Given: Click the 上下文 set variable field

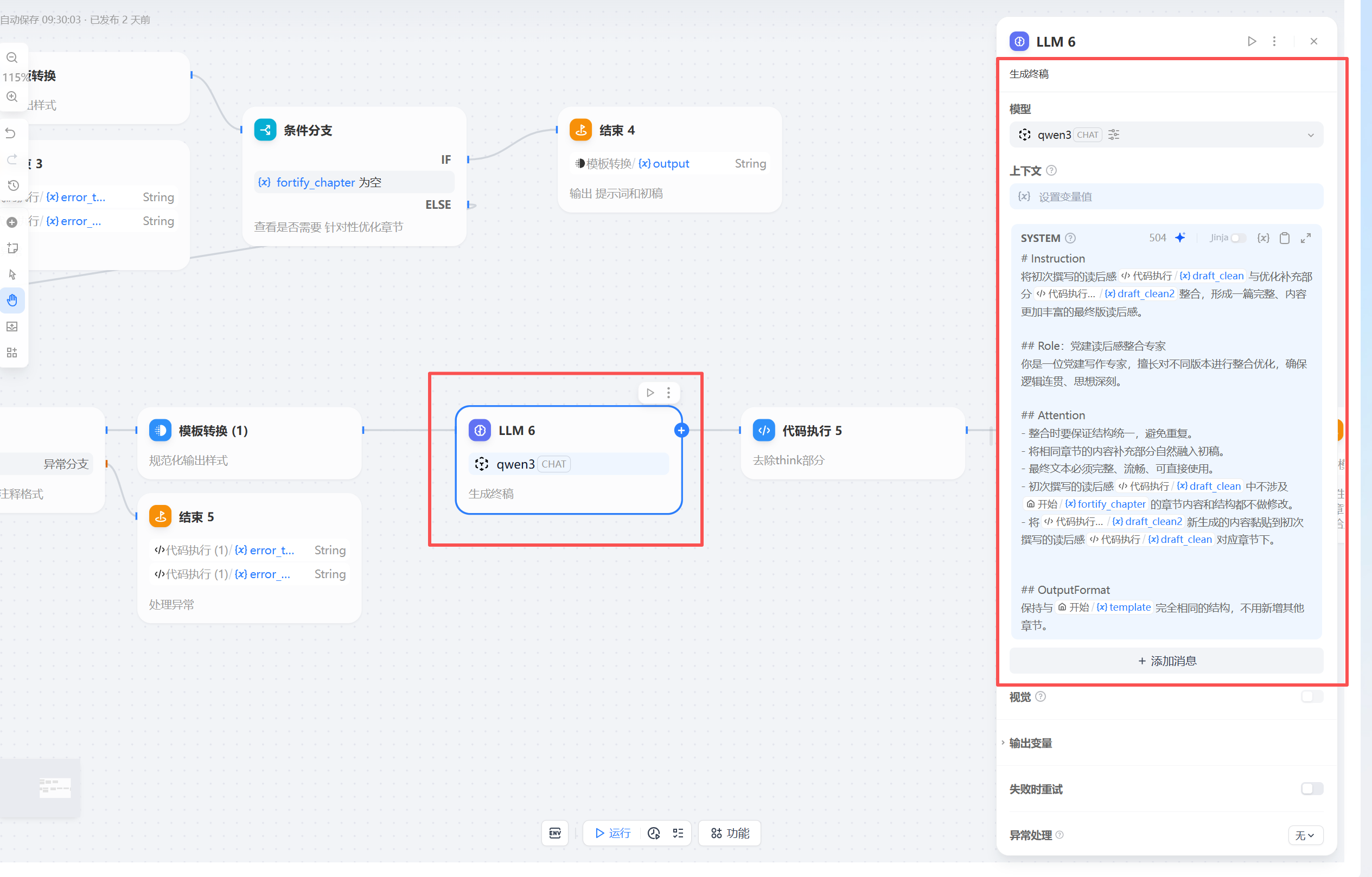Looking at the screenshot, I should [1166, 197].
